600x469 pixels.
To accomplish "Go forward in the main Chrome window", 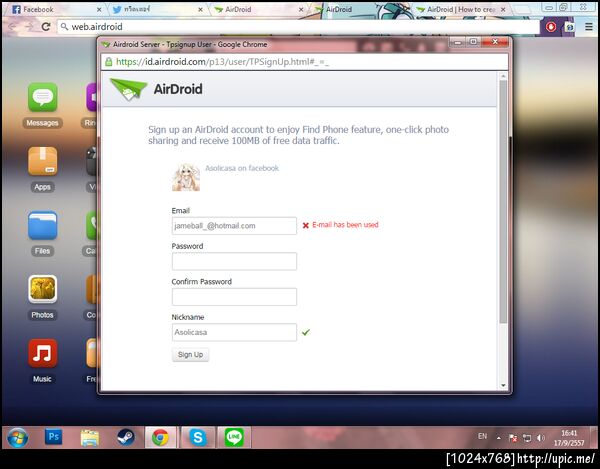I will [x=29, y=26].
